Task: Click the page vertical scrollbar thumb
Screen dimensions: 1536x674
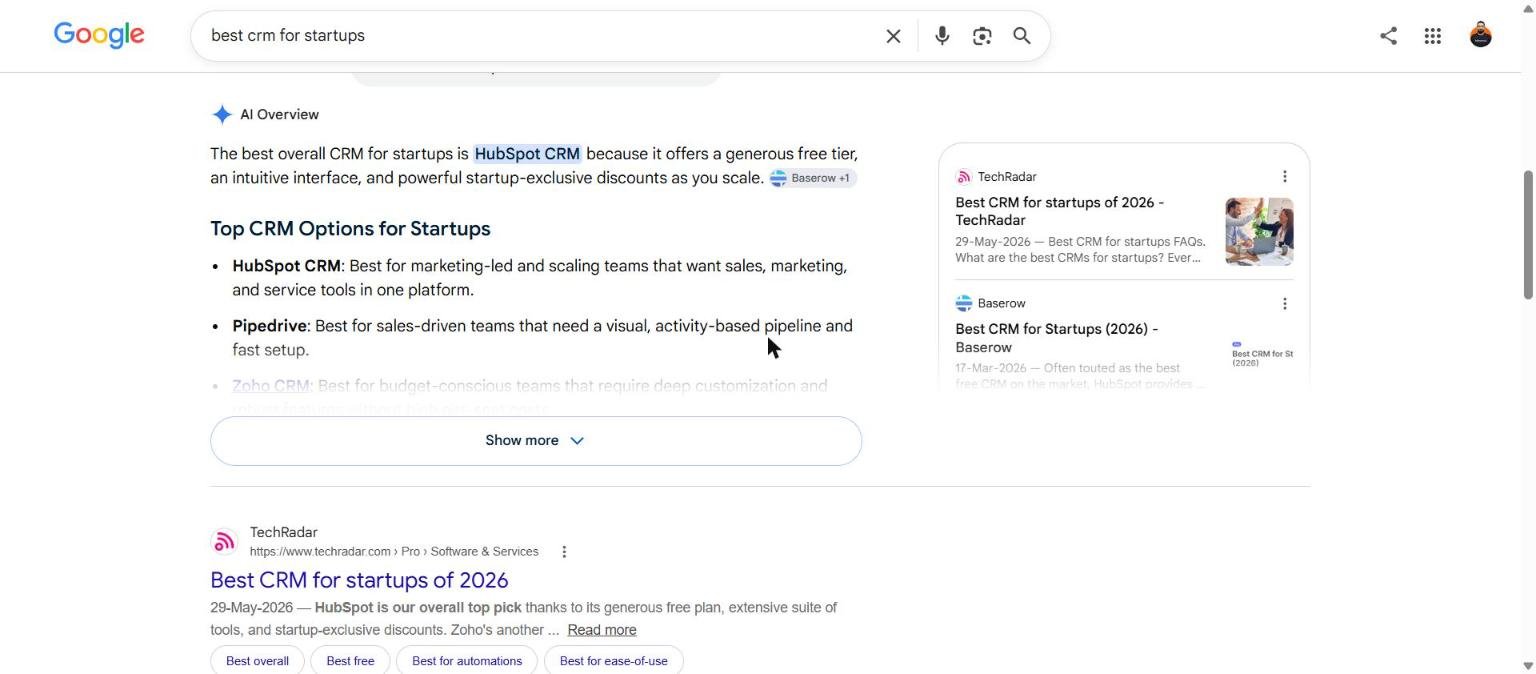Action: (1528, 234)
